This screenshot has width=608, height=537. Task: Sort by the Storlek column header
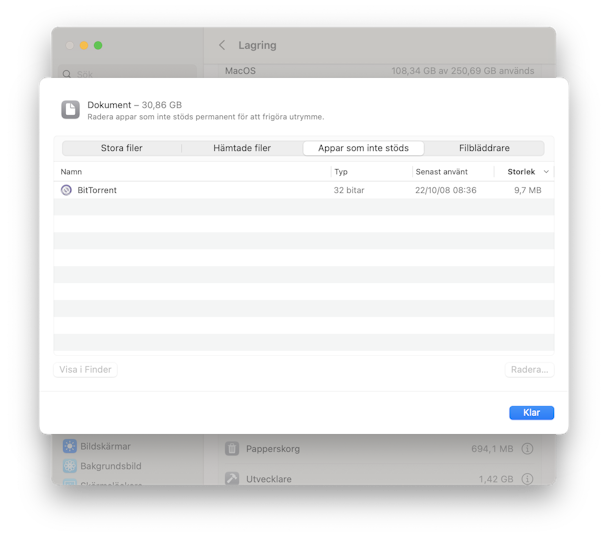tap(521, 172)
